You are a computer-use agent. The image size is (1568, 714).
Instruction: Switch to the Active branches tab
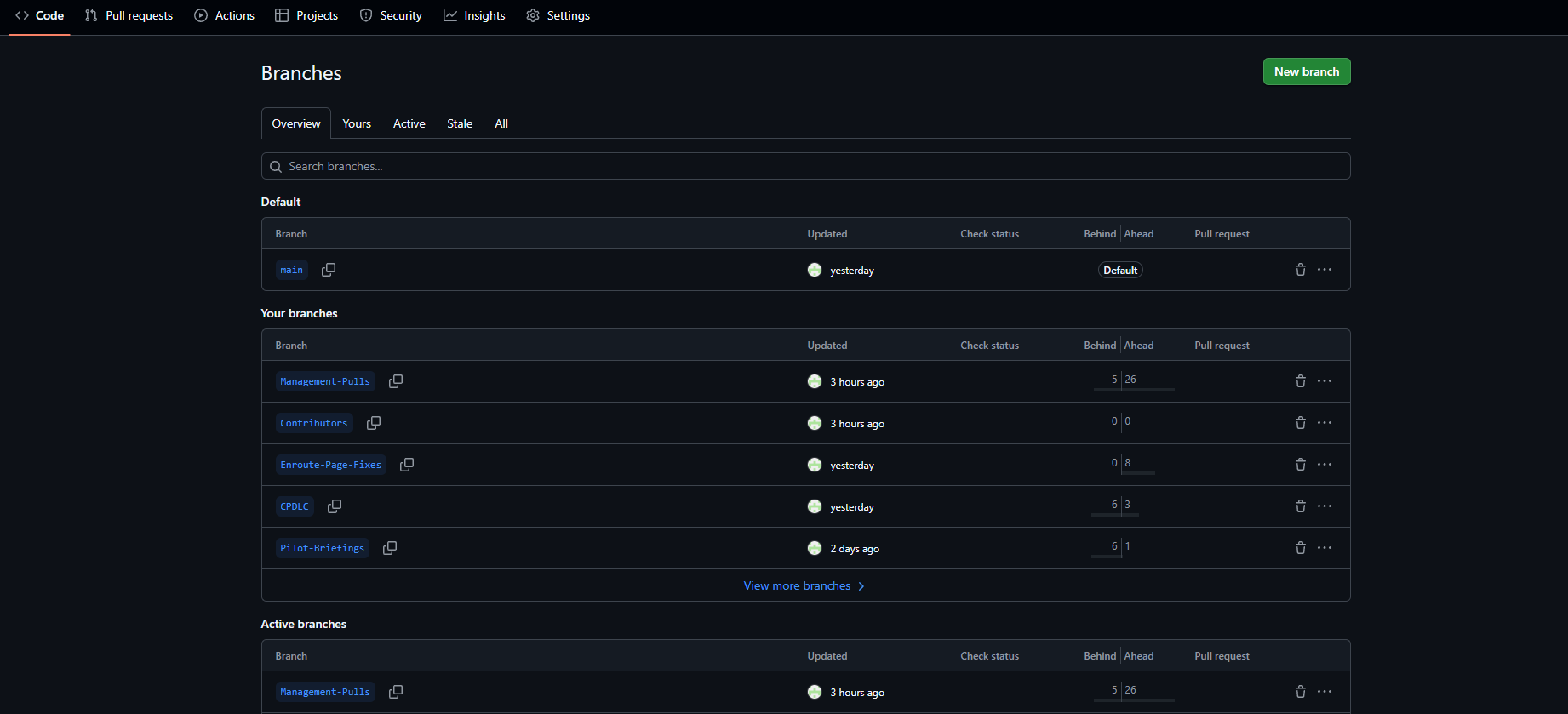click(409, 123)
